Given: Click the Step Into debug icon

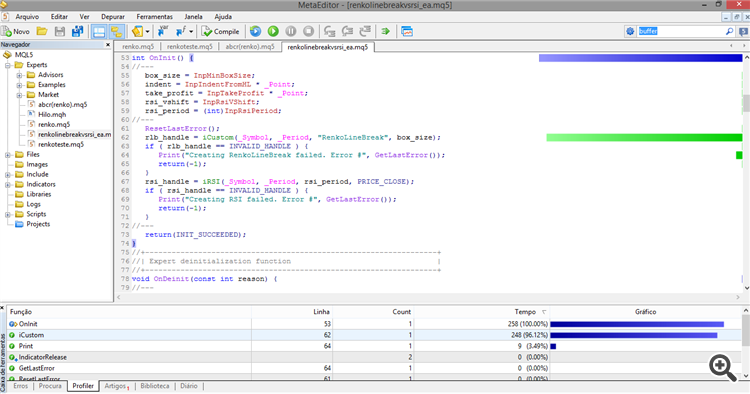Looking at the screenshot, I should click(330, 32).
